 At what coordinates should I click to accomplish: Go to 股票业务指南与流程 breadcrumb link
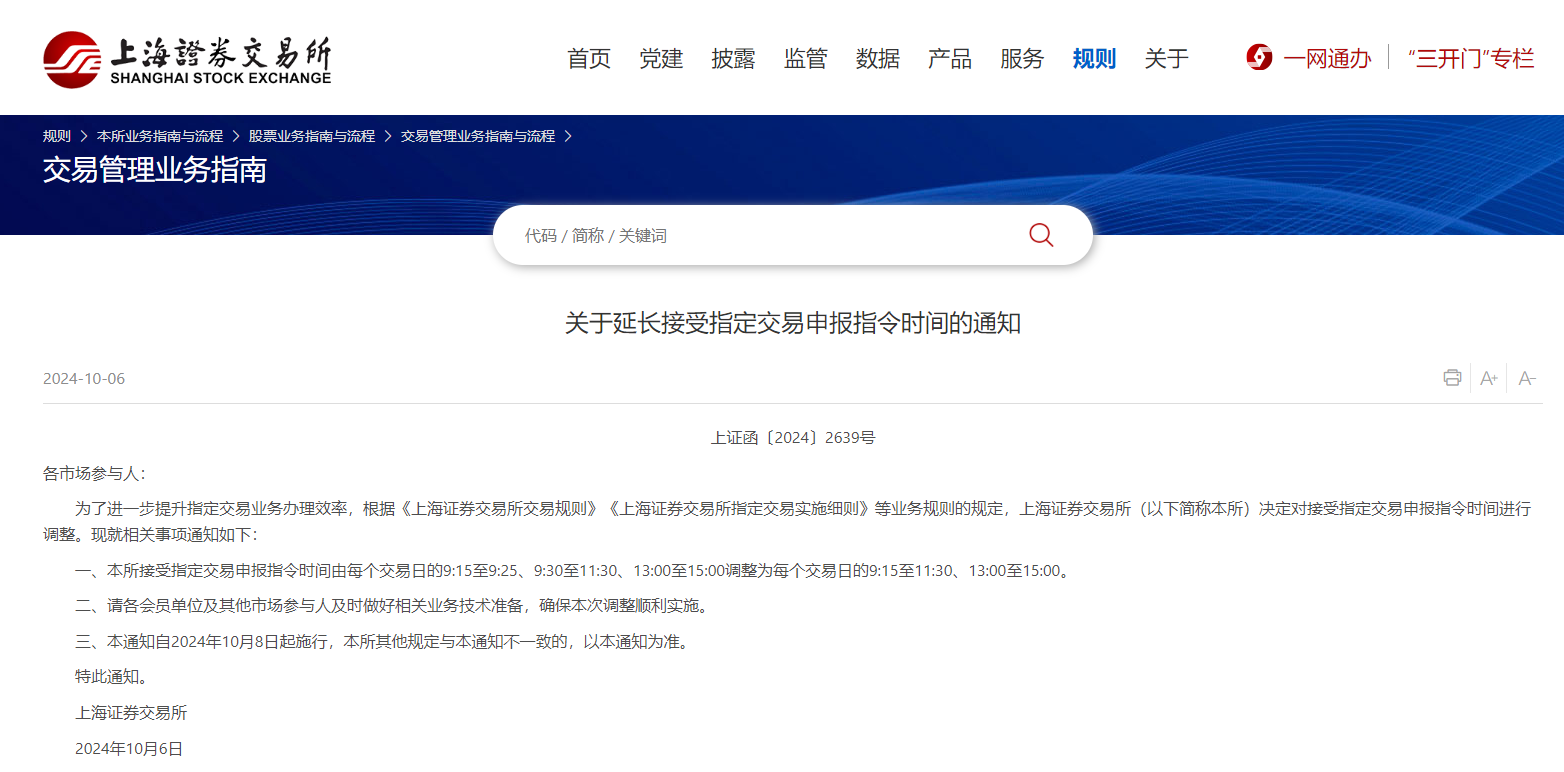312,136
